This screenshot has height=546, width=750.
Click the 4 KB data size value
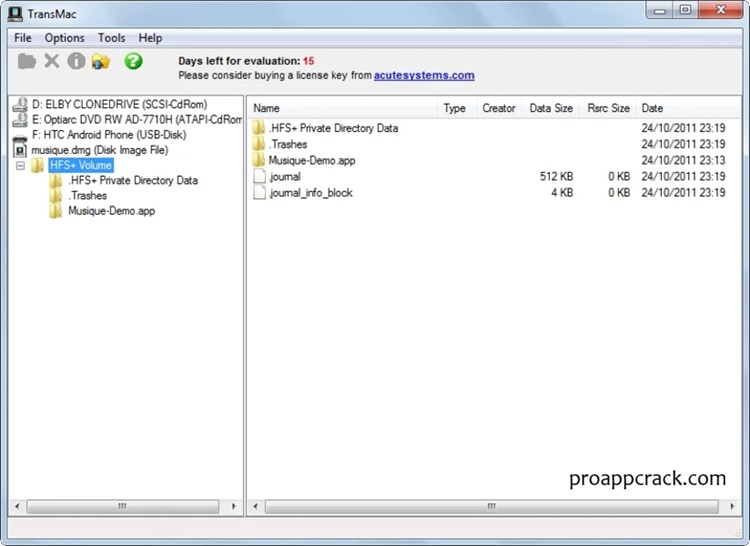[x=562, y=193]
